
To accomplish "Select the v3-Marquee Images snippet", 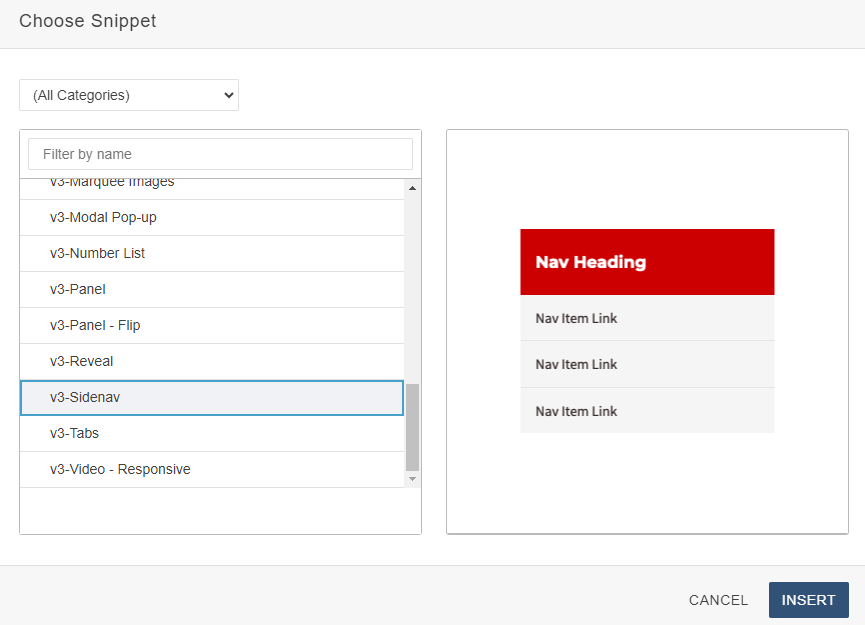I will pyautogui.click(x=112, y=184).
